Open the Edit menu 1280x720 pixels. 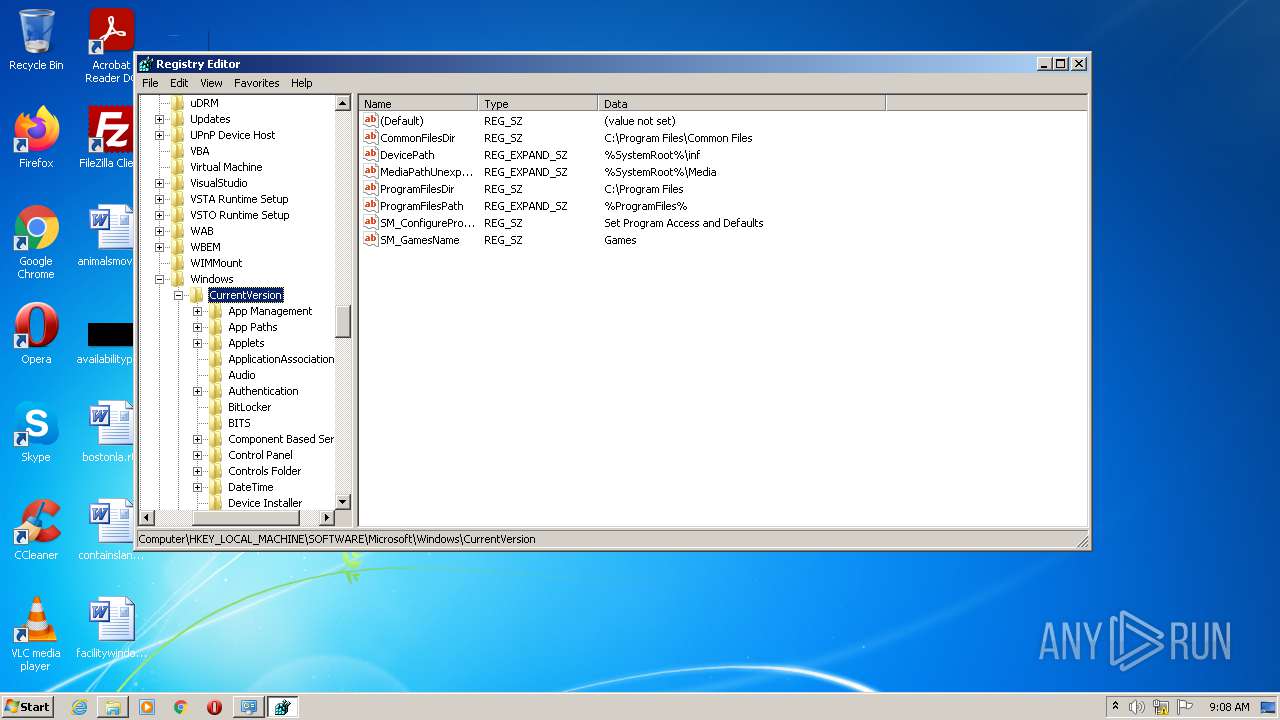pos(179,83)
